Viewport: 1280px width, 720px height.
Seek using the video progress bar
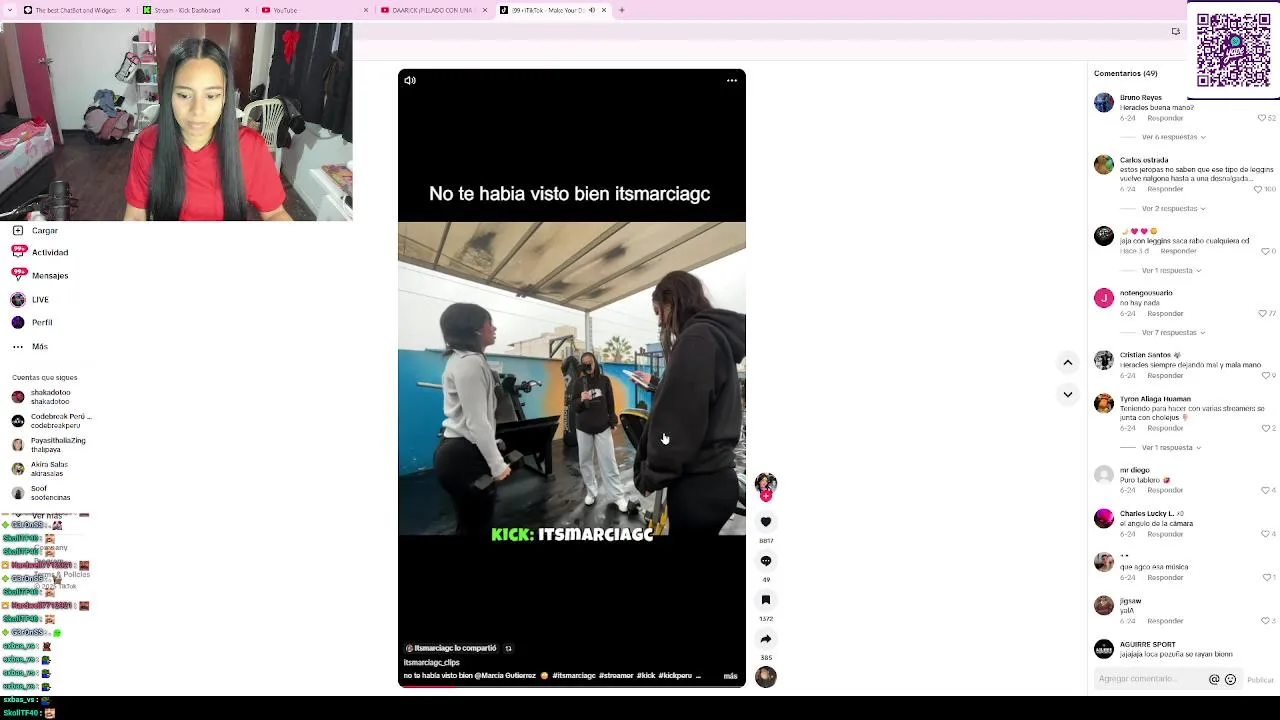[x=572, y=686]
